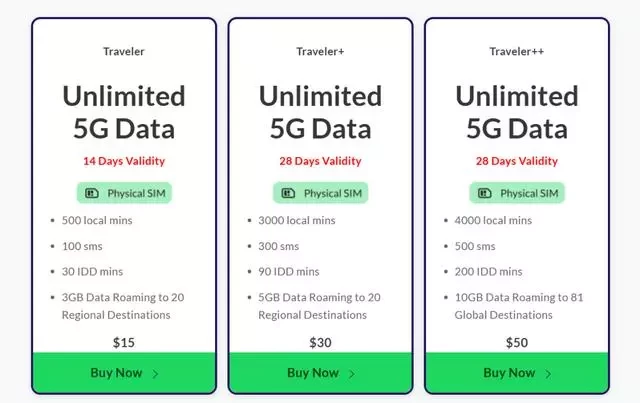Click 14 Days Validity text
Screen dimensions: 640x403
124,161
